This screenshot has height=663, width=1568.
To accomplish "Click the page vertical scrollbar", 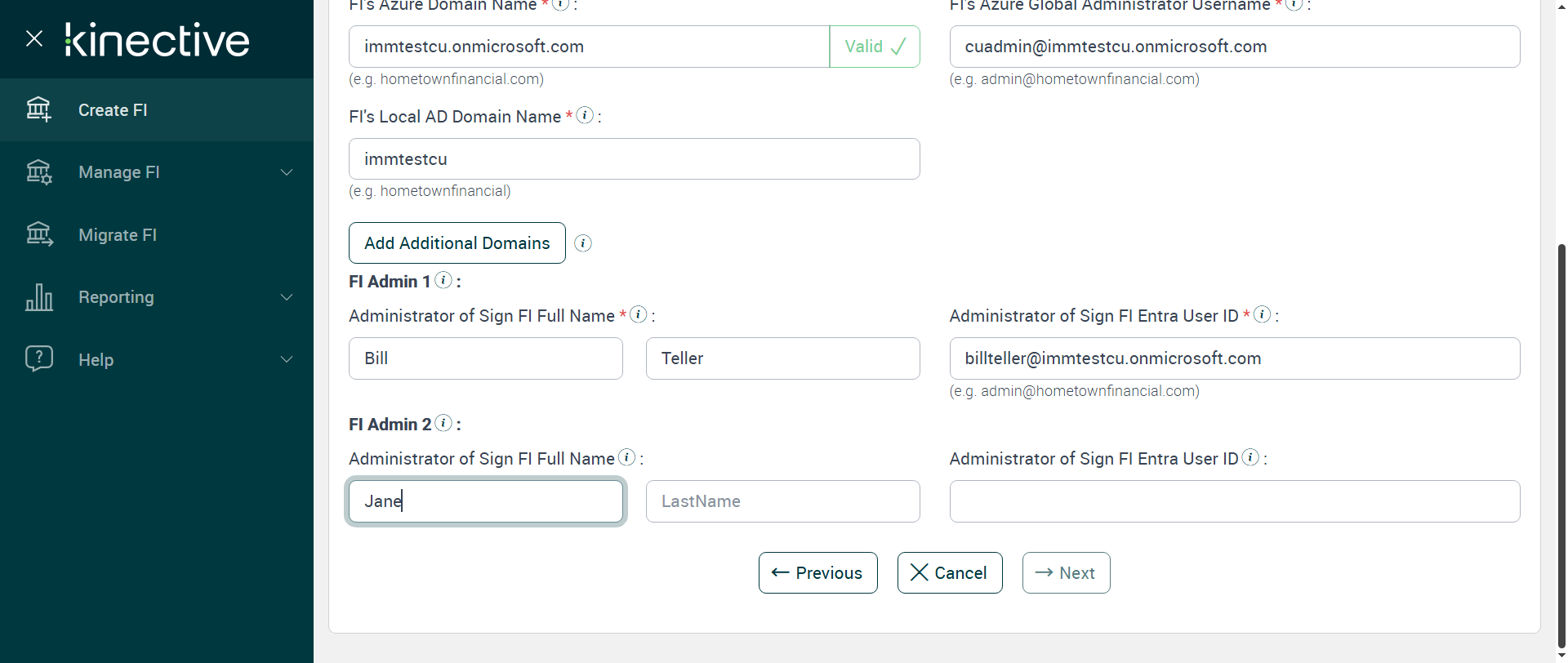I will (1561, 441).
